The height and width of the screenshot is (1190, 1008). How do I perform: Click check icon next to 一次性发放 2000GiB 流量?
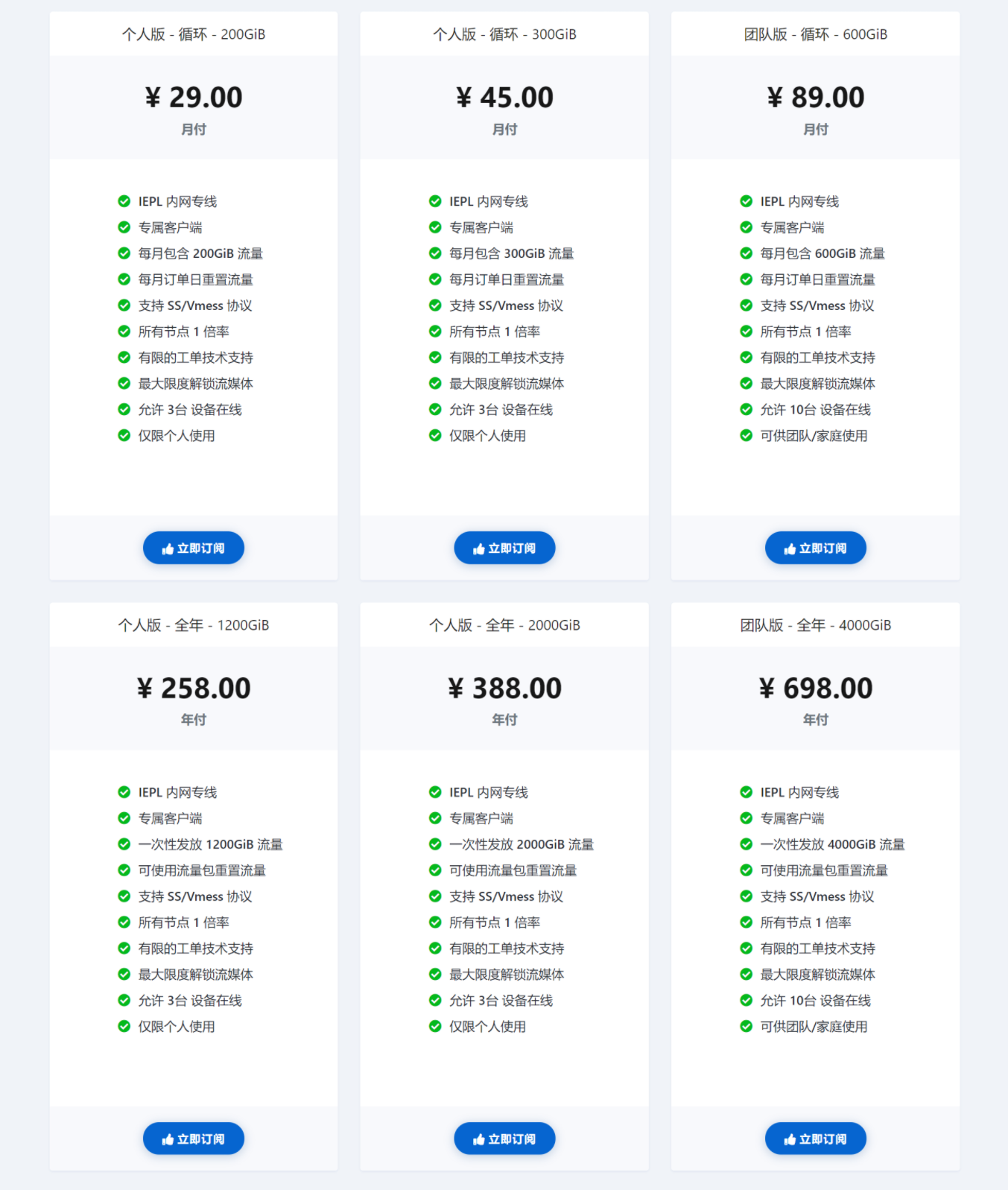pos(435,844)
